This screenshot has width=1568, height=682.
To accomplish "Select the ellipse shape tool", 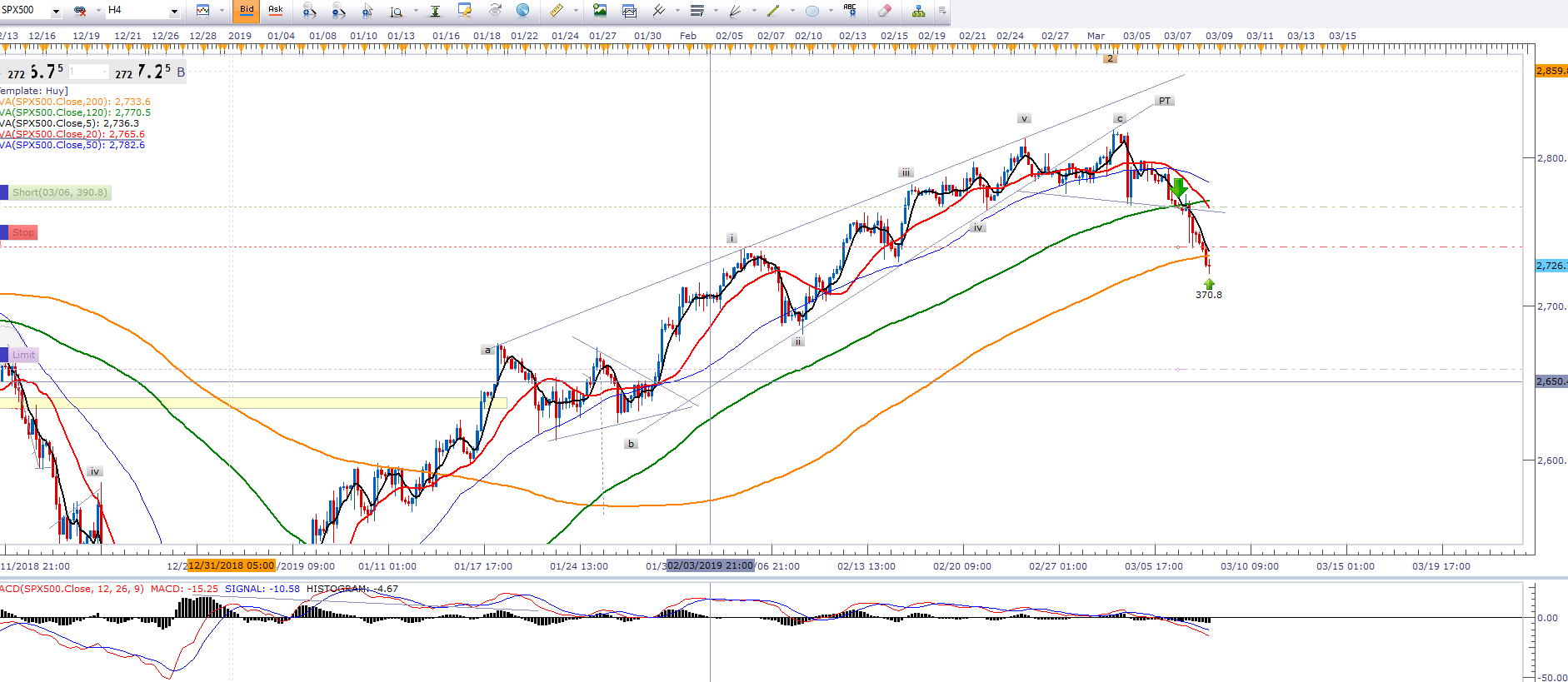I will (x=811, y=11).
